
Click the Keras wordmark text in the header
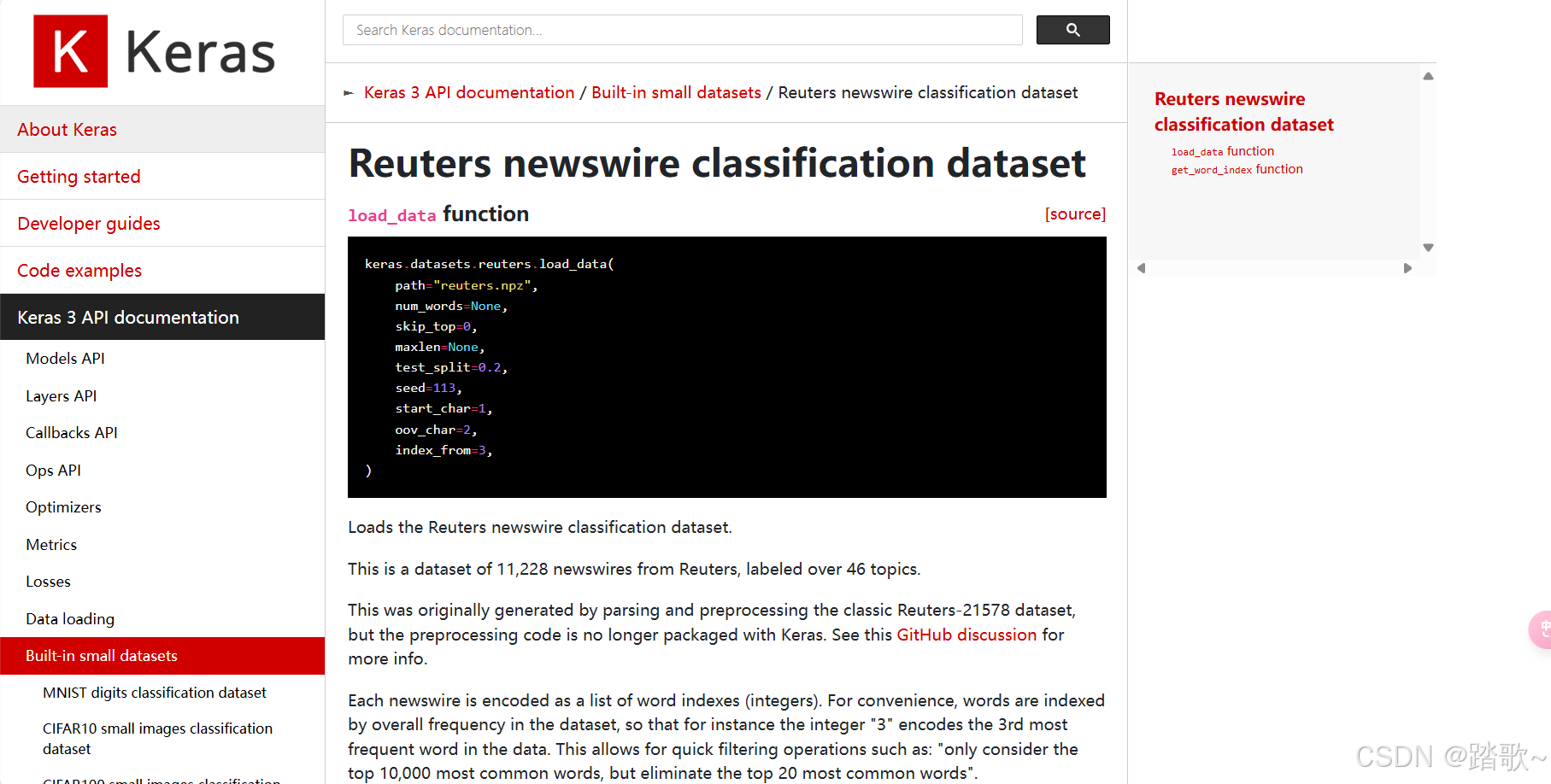click(x=201, y=52)
